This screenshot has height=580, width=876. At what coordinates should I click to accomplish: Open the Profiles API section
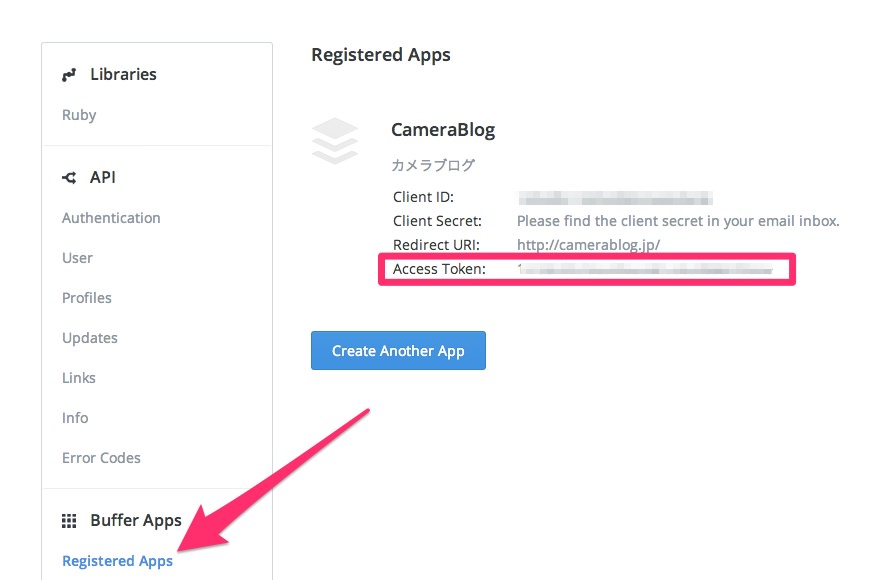coord(87,298)
